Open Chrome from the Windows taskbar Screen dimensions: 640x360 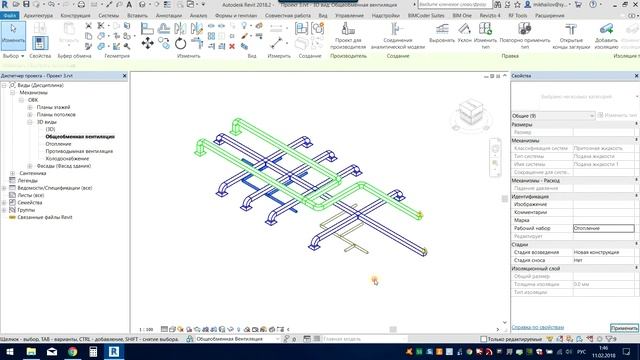click(x=73, y=351)
